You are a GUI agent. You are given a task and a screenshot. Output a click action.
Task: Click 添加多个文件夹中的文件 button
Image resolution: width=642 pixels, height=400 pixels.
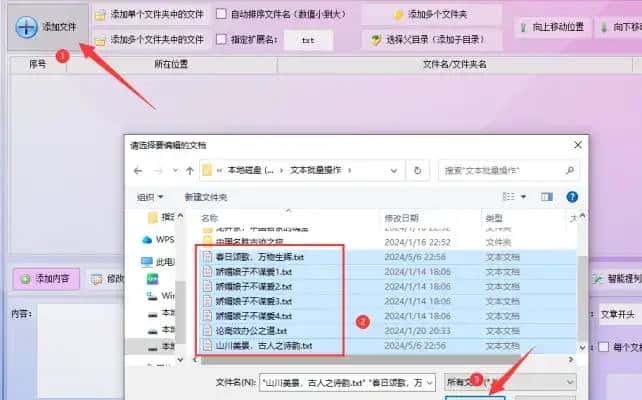coord(150,40)
